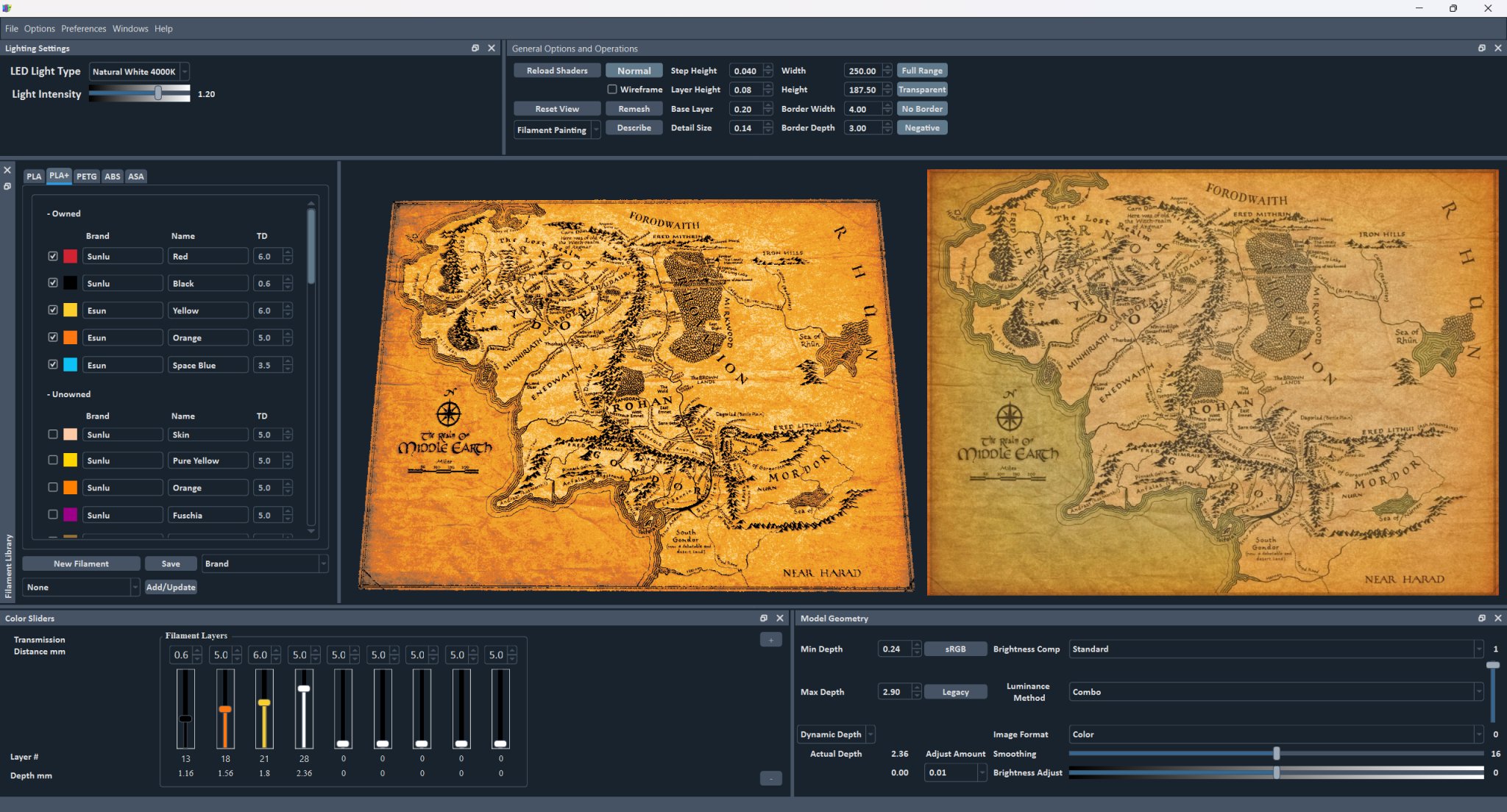Click the plus icon to add a filament layer

click(x=770, y=639)
